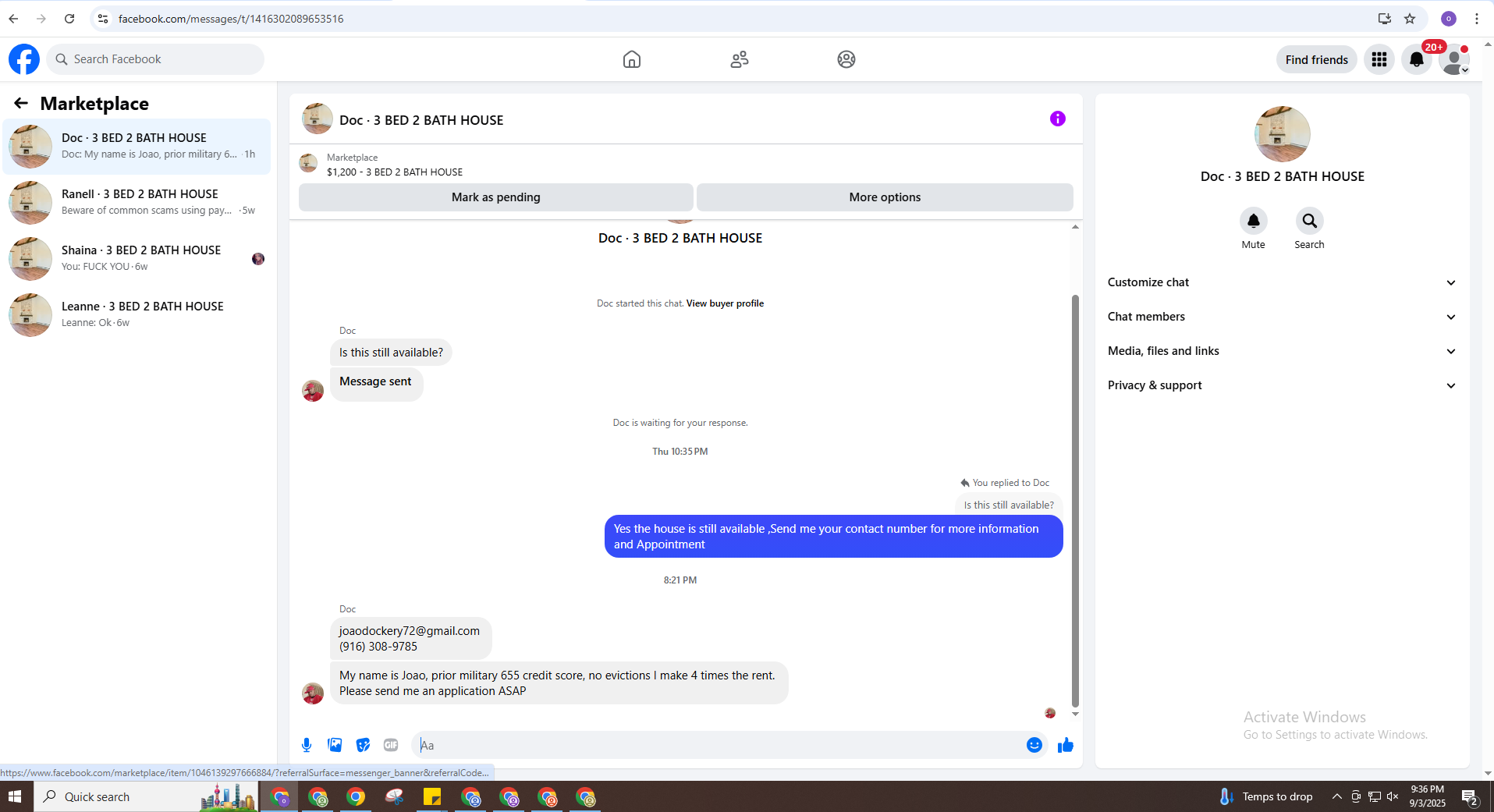The width and height of the screenshot is (1494, 812).
Task: Open the Ranell conversation
Action: point(137,203)
